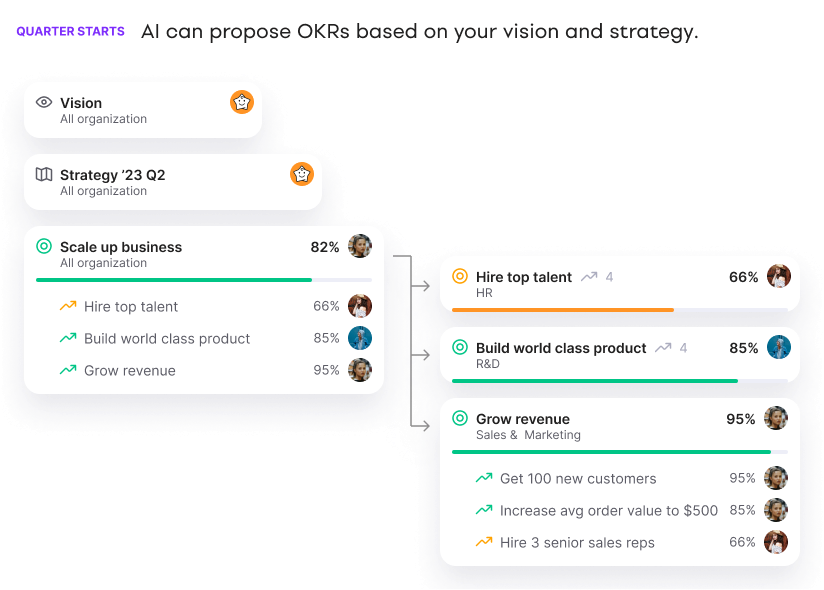Click the Scale up business green progress bar

174,280
